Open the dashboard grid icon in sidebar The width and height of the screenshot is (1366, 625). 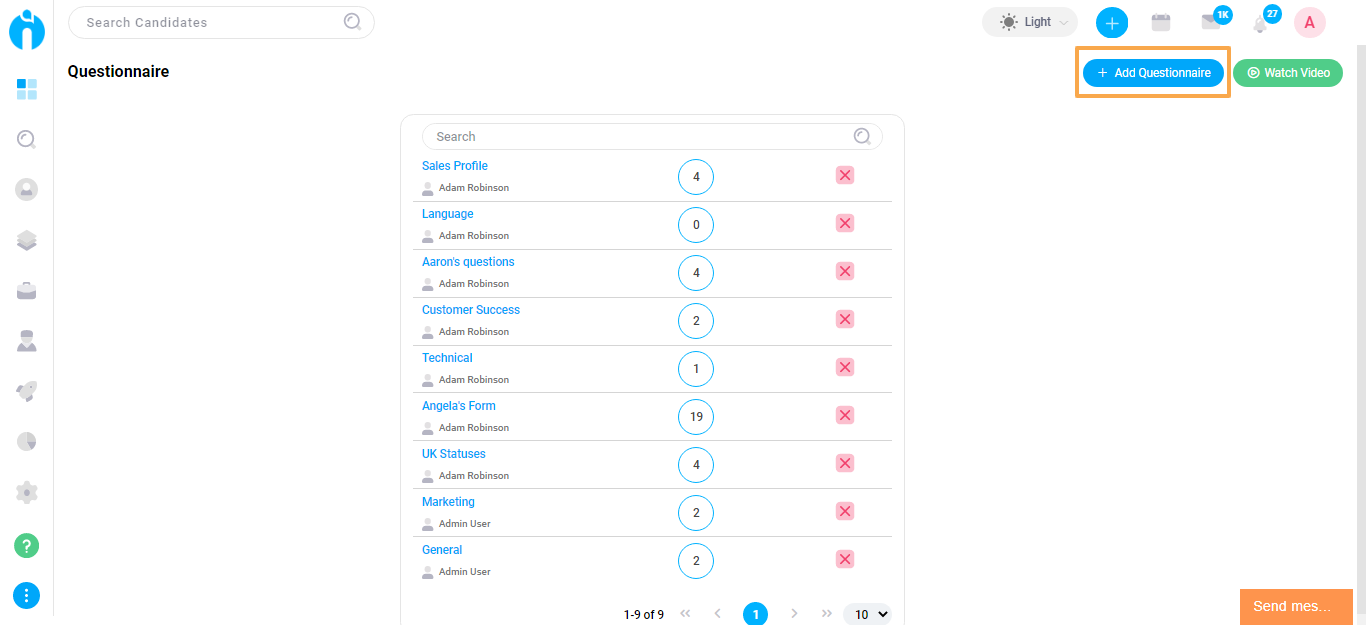pos(27,90)
